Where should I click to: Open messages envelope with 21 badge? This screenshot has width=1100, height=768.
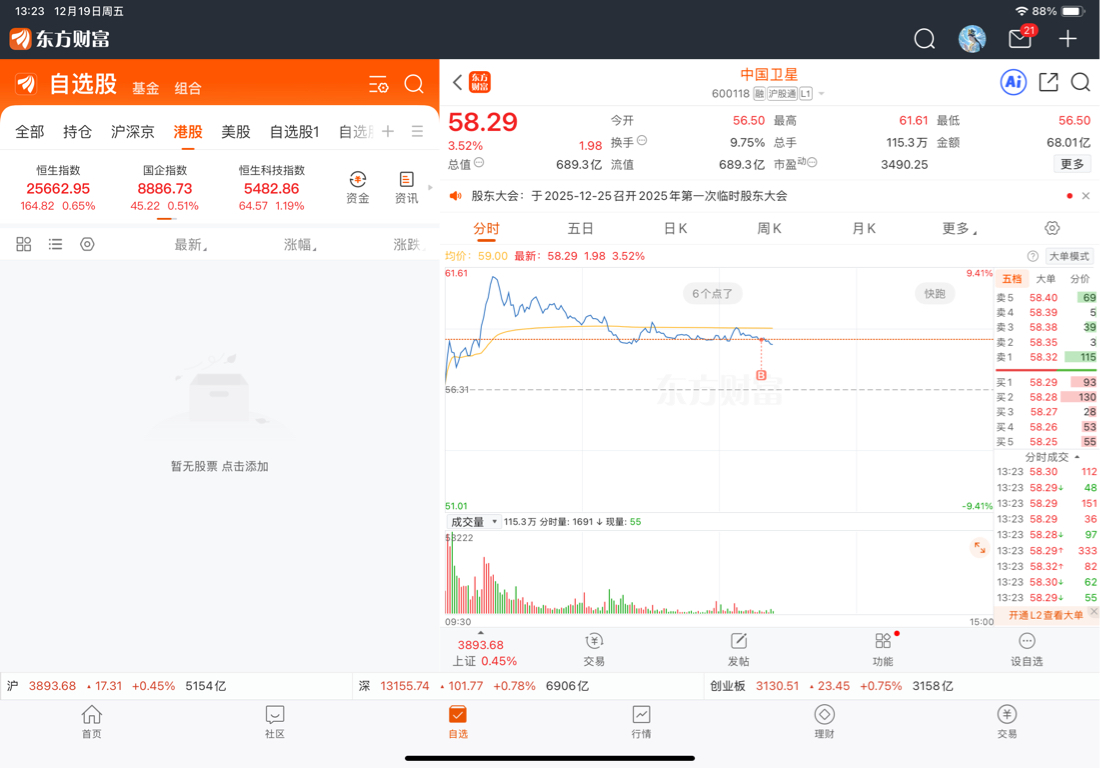1021,38
